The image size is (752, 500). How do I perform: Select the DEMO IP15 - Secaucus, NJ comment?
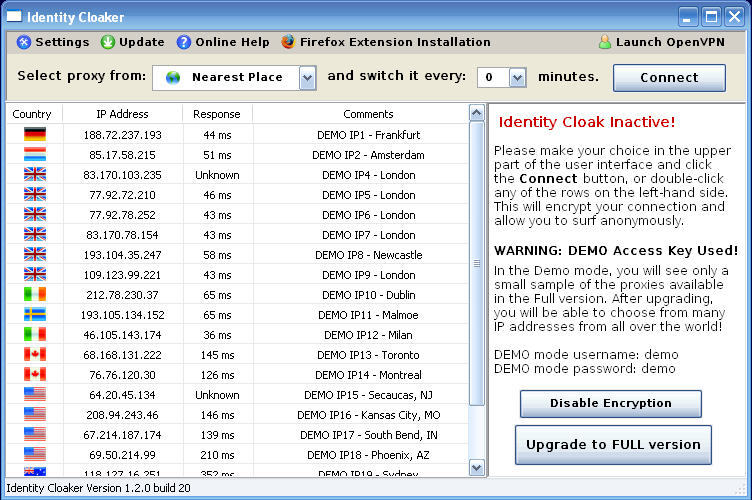pyautogui.click(x=368, y=395)
